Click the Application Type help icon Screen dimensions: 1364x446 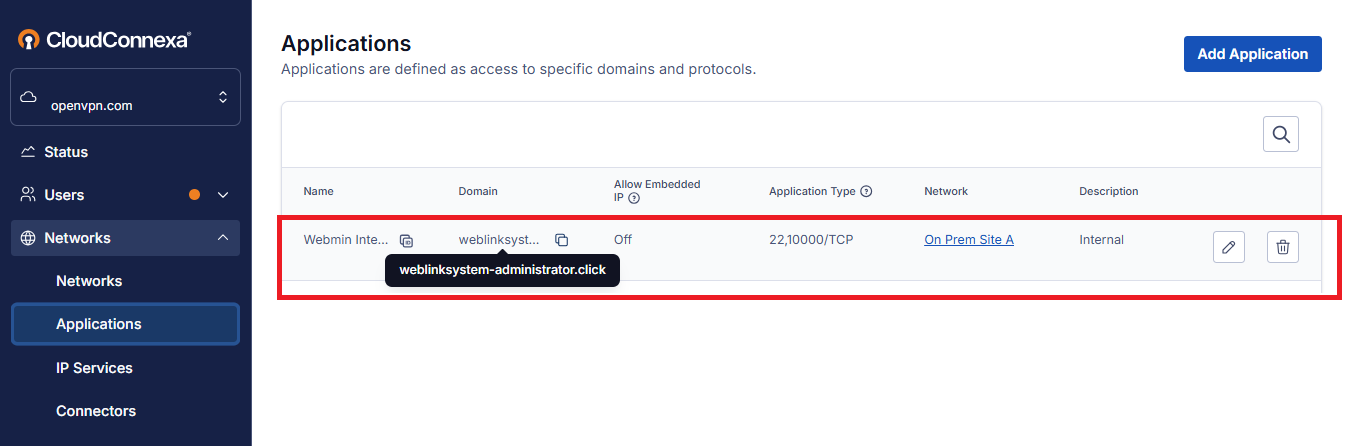point(867,191)
